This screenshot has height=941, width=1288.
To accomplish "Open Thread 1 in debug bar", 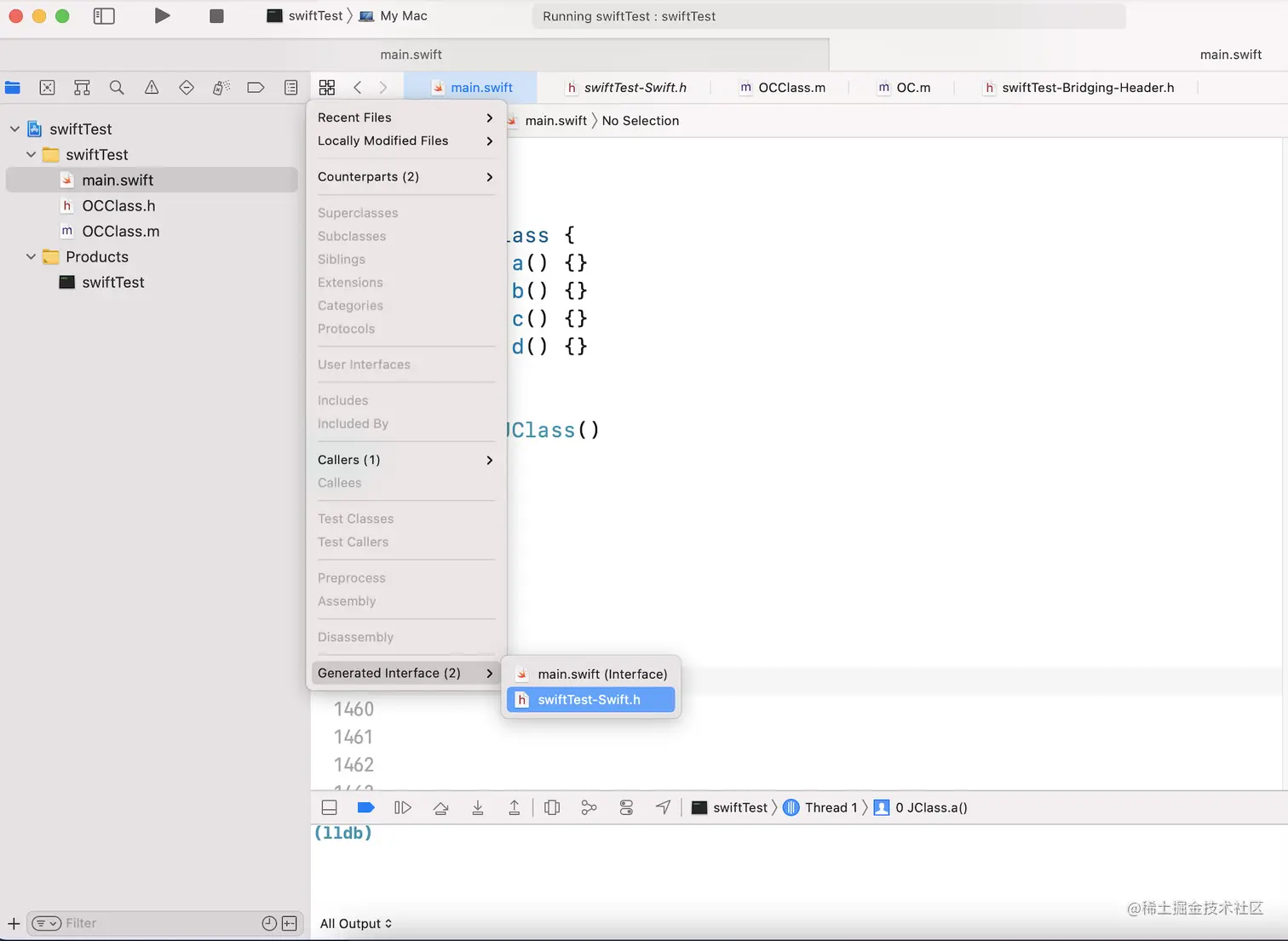I will point(819,807).
